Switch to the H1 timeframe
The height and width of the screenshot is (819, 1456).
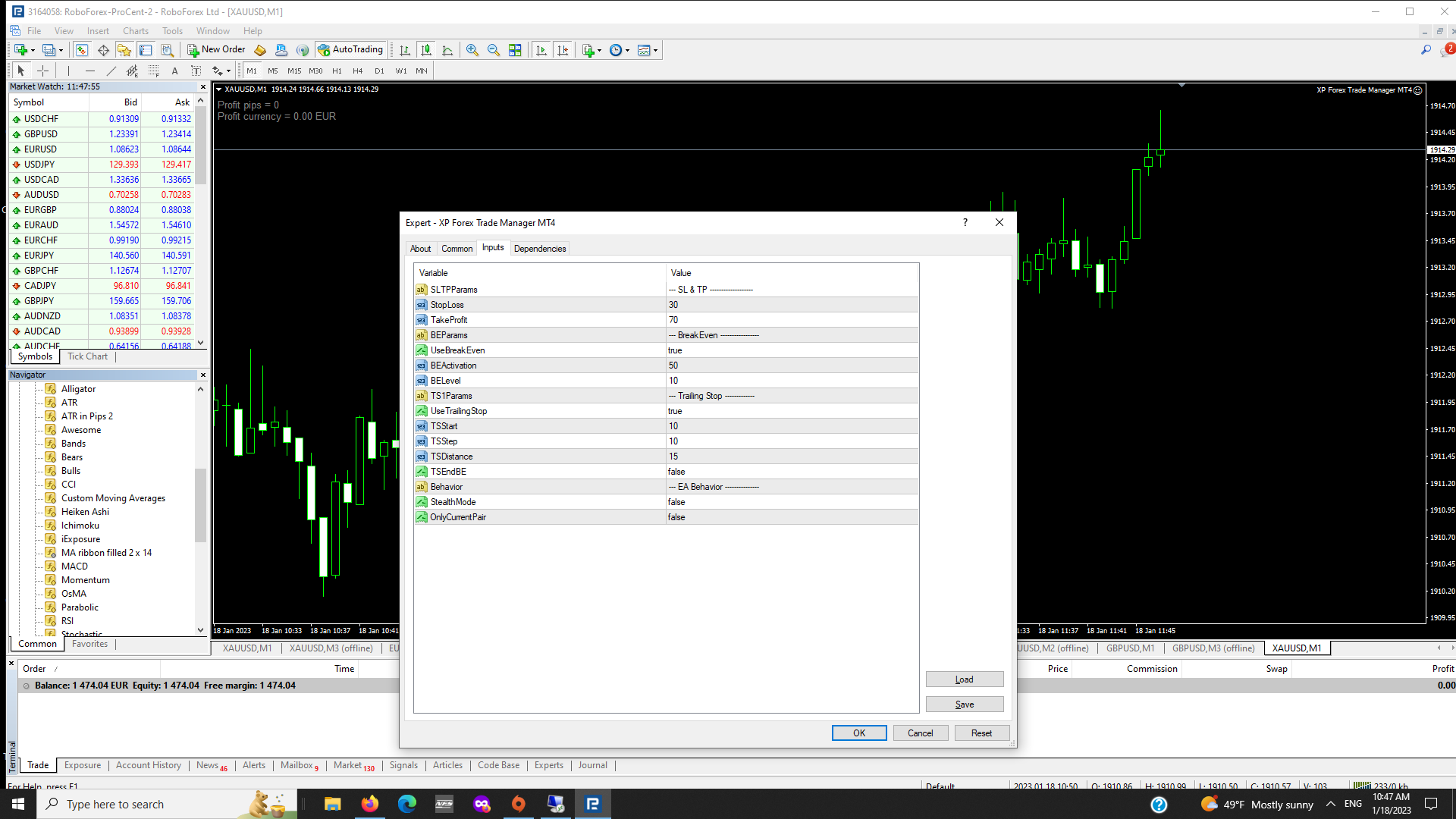(337, 71)
